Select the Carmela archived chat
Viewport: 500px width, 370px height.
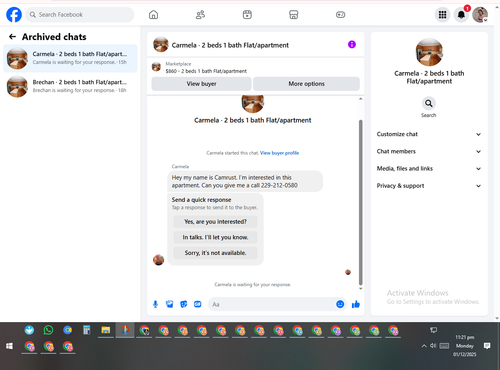[70, 58]
